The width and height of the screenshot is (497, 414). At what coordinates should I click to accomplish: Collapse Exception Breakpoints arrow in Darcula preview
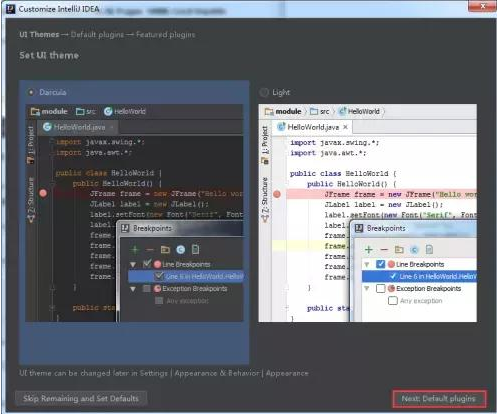133,289
